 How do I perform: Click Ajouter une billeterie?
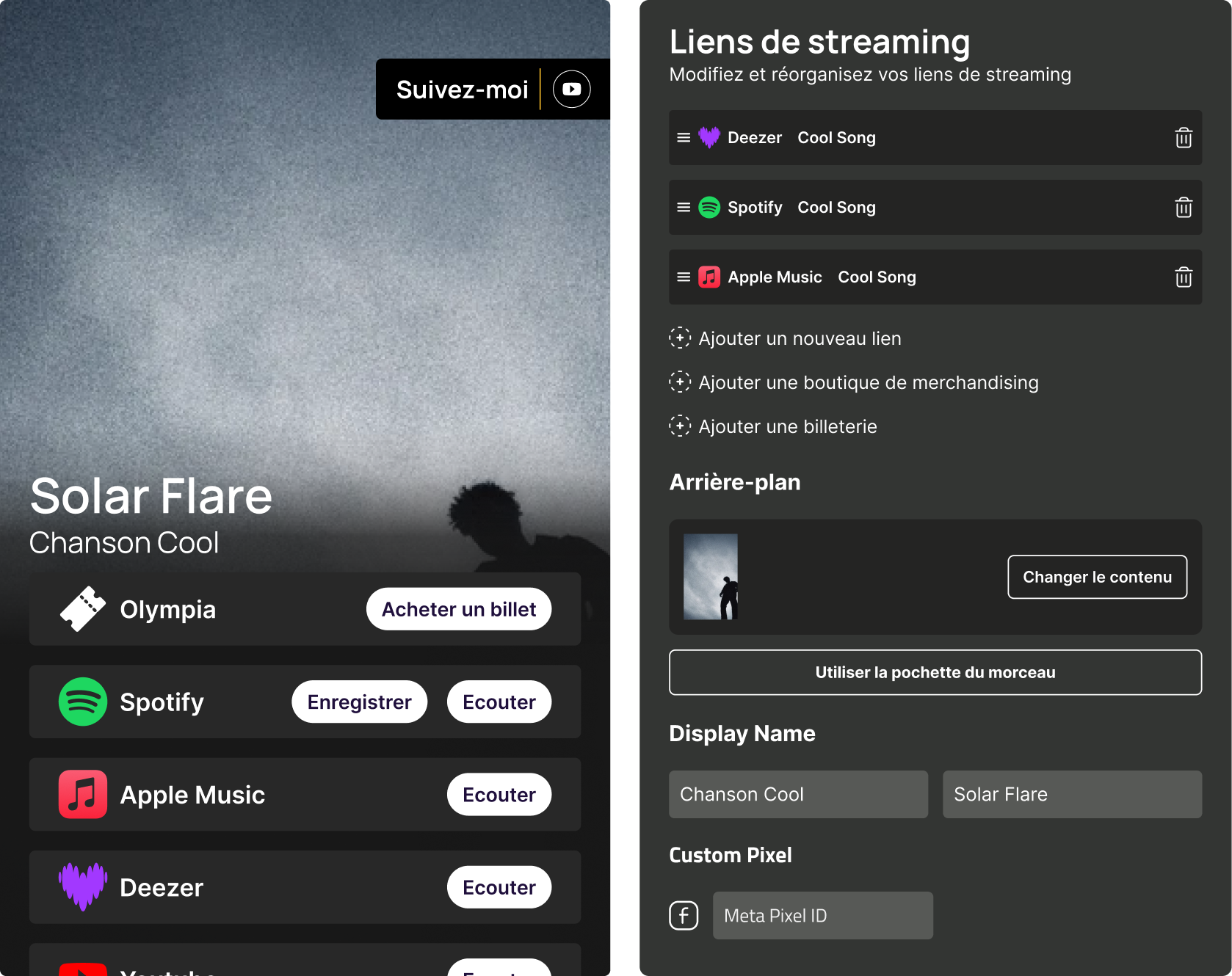click(x=788, y=426)
